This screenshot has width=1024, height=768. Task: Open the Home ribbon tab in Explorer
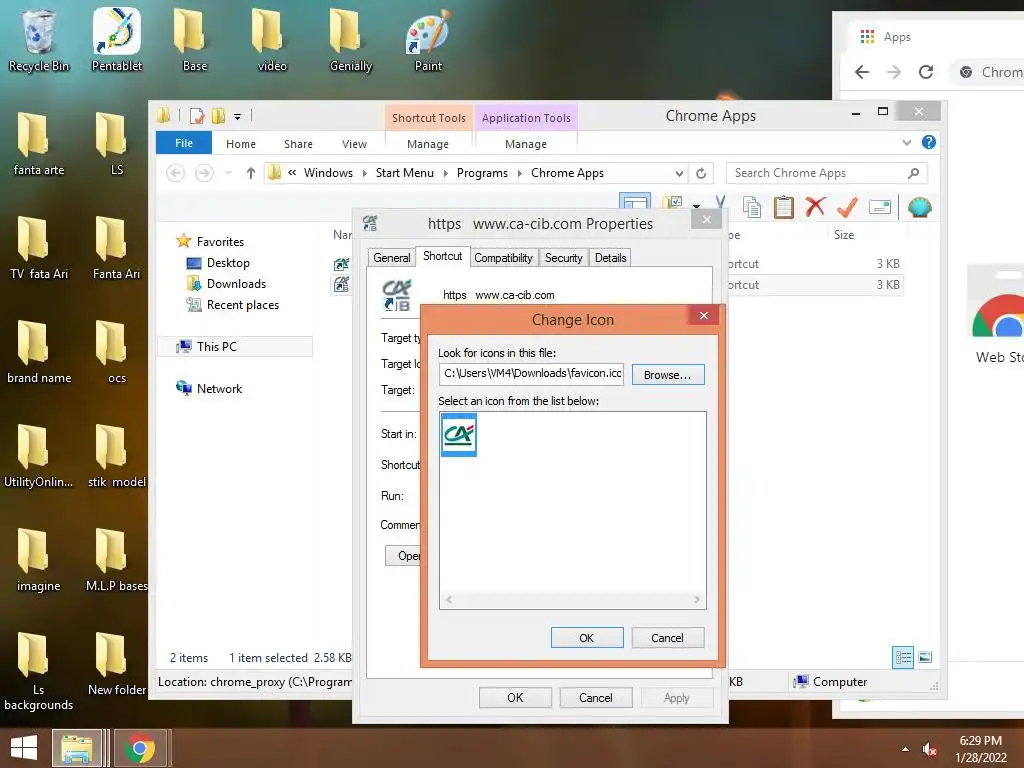click(x=241, y=144)
